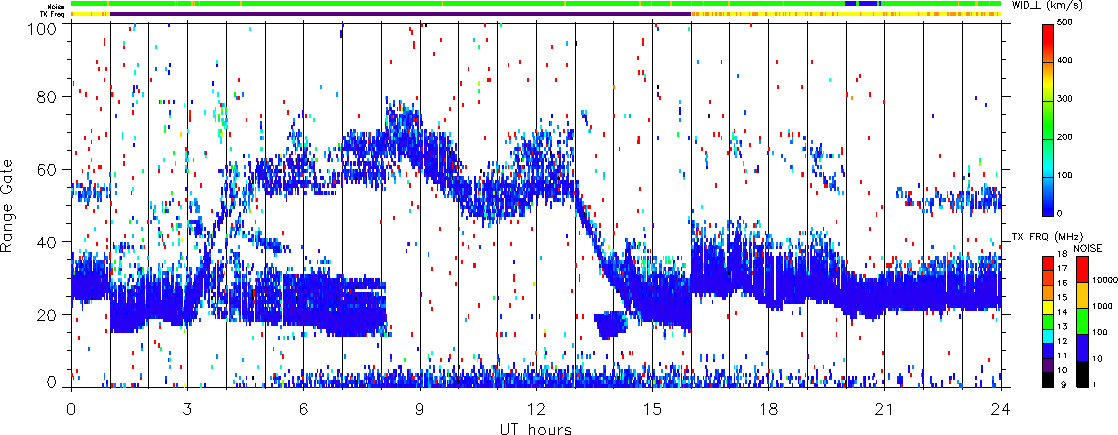Click the purple segment of top TX Freq strip
Viewport: 1118px width, 435px height.
click(x=400, y=14)
